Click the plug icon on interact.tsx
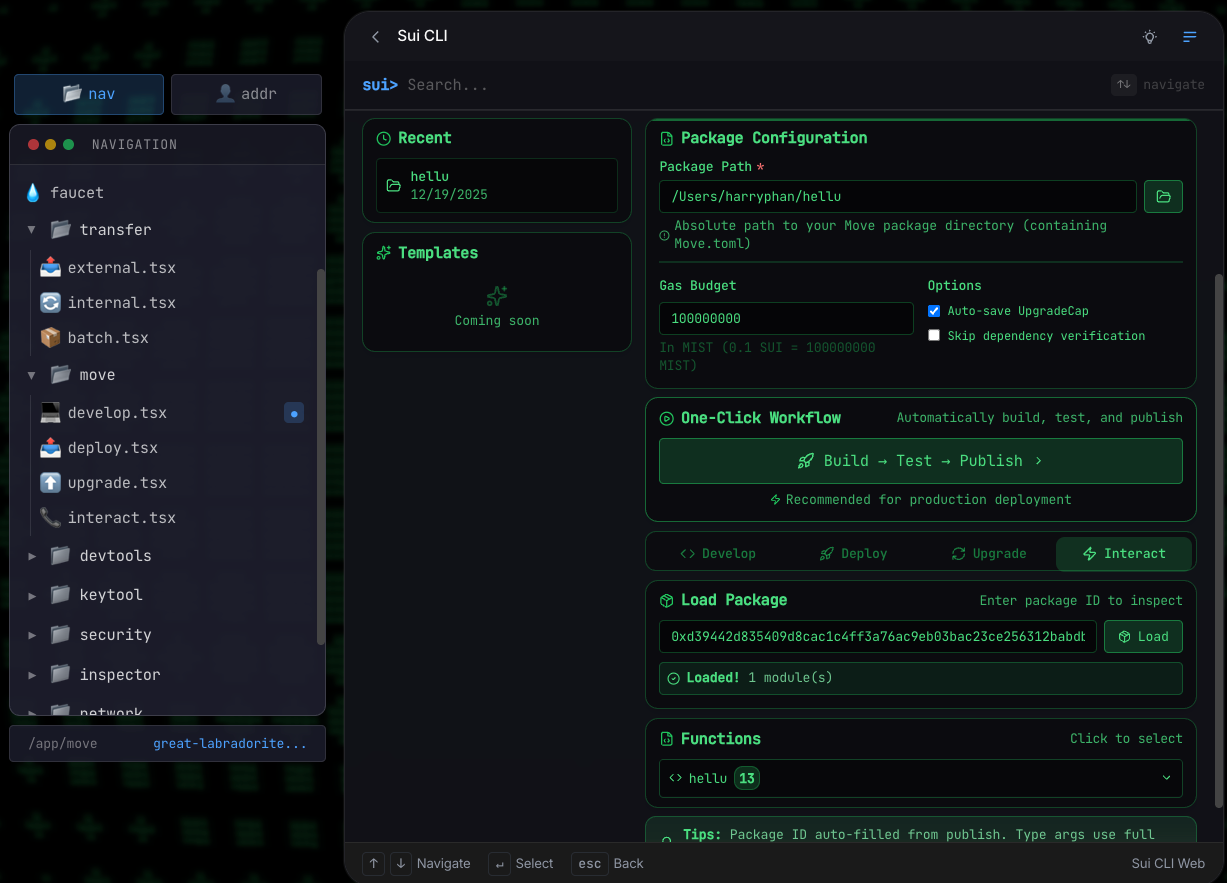This screenshot has height=883, width=1227. point(51,517)
